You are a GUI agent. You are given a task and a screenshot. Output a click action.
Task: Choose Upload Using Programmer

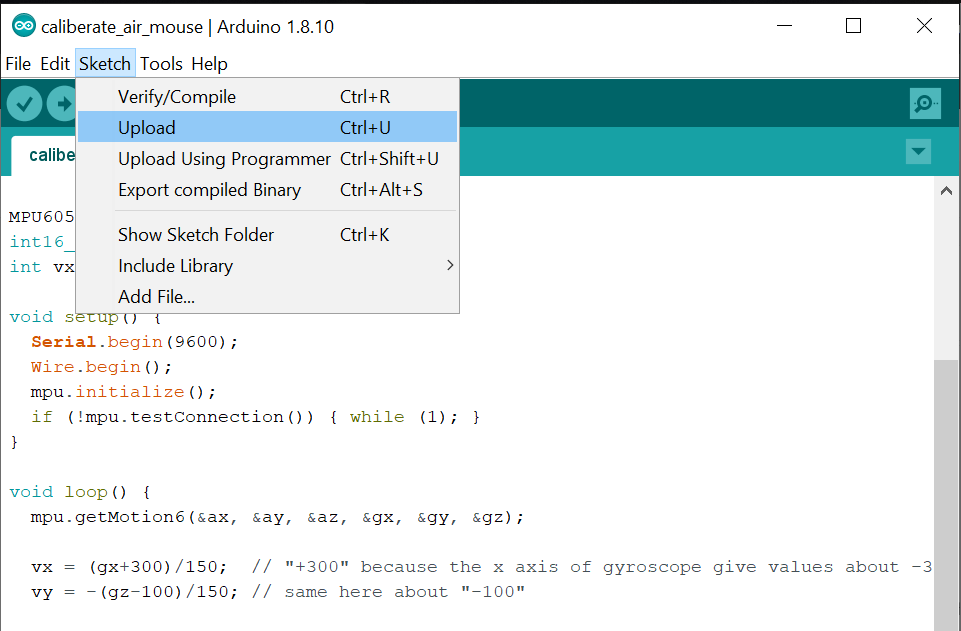coord(268,159)
